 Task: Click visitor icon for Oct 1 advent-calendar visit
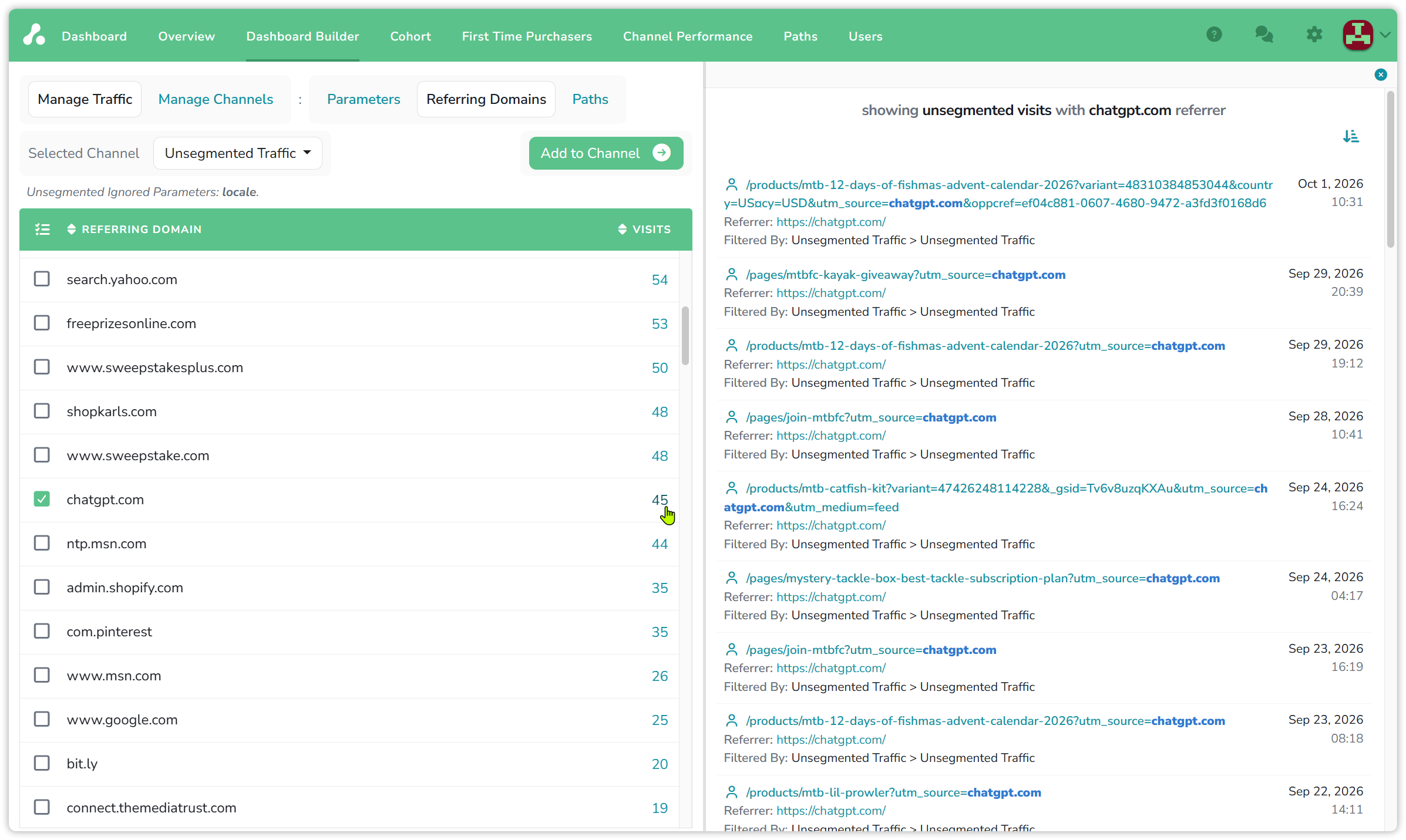click(x=732, y=185)
